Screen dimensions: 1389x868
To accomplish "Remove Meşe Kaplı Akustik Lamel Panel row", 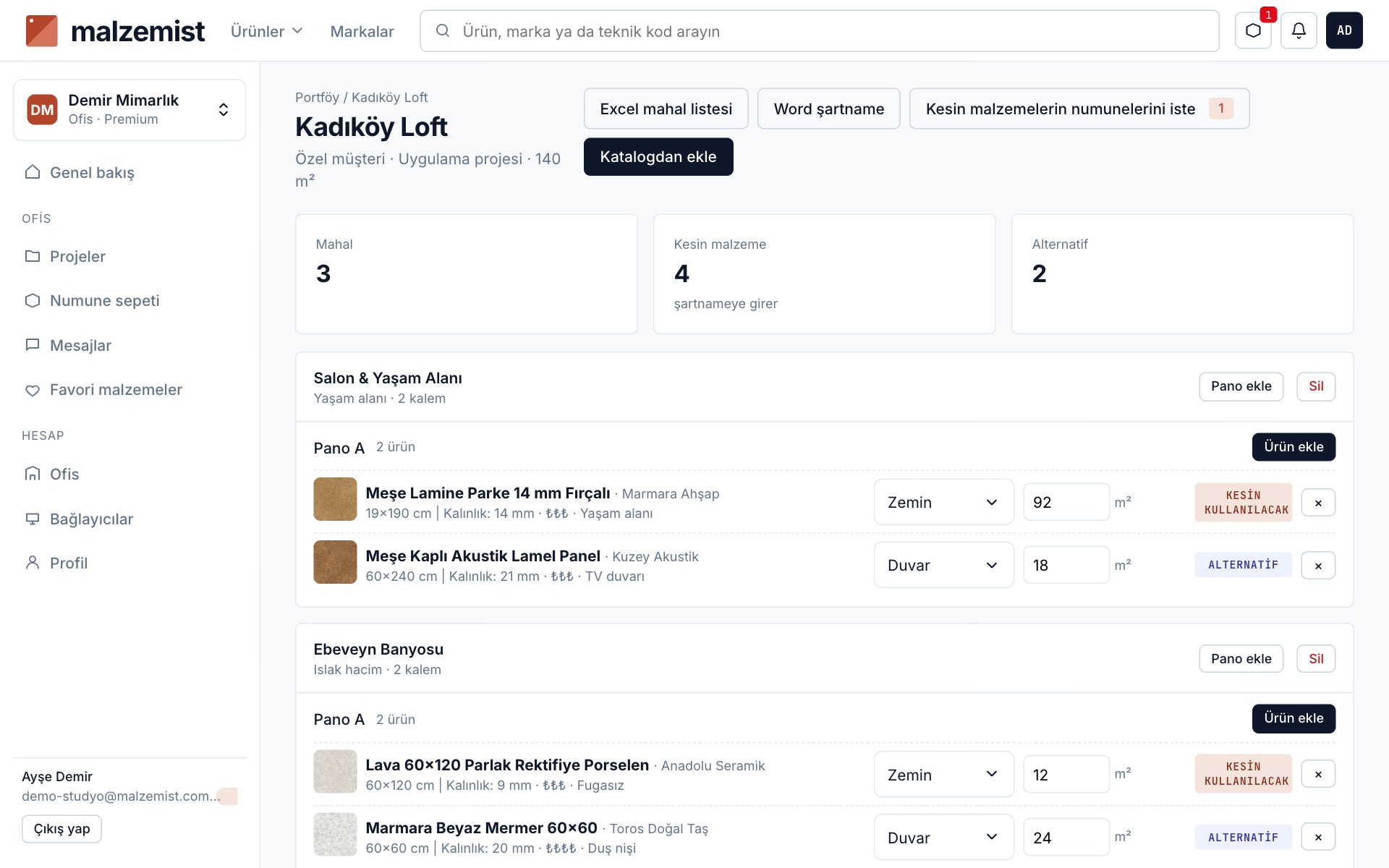I will tap(1318, 566).
